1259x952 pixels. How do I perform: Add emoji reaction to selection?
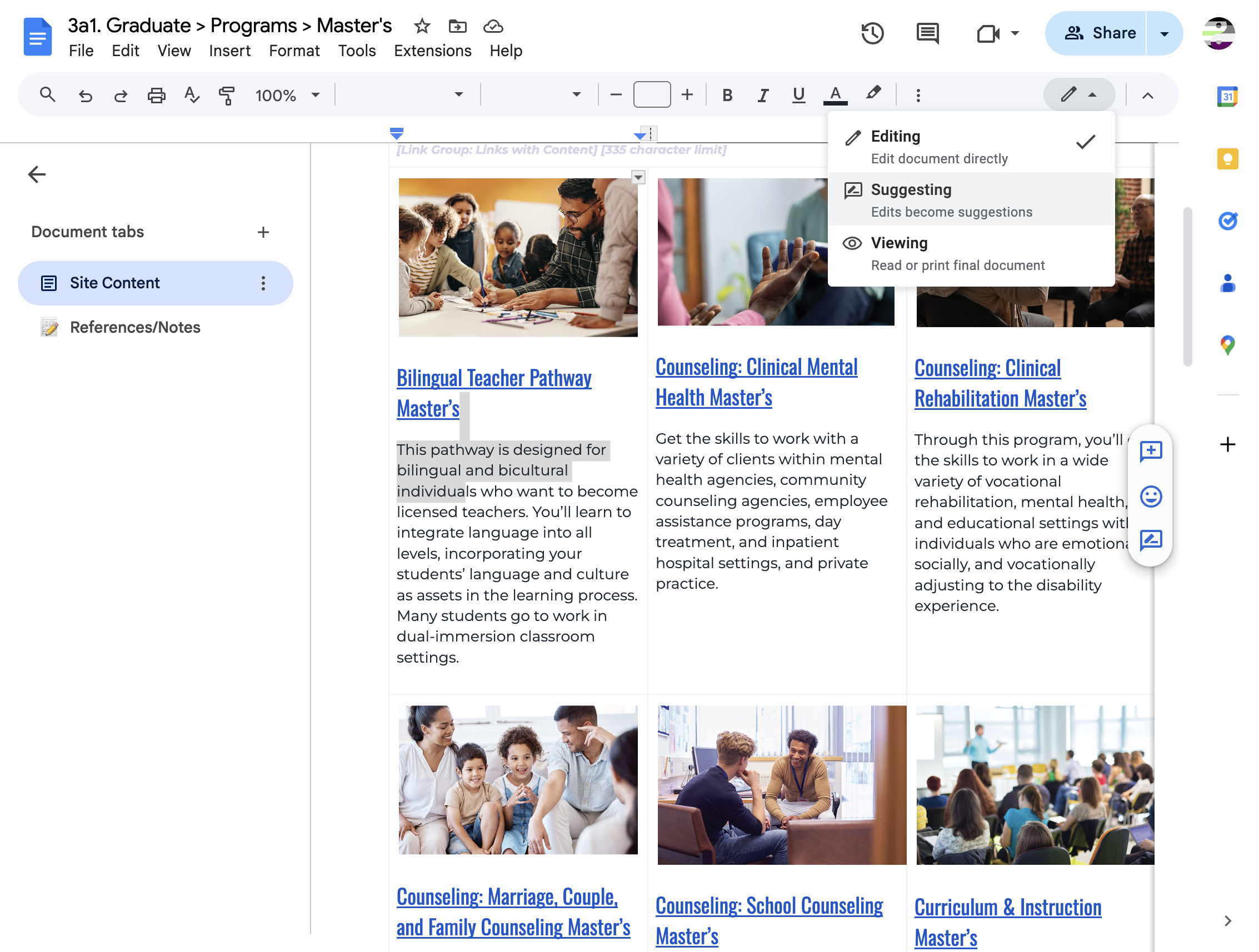point(1150,496)
